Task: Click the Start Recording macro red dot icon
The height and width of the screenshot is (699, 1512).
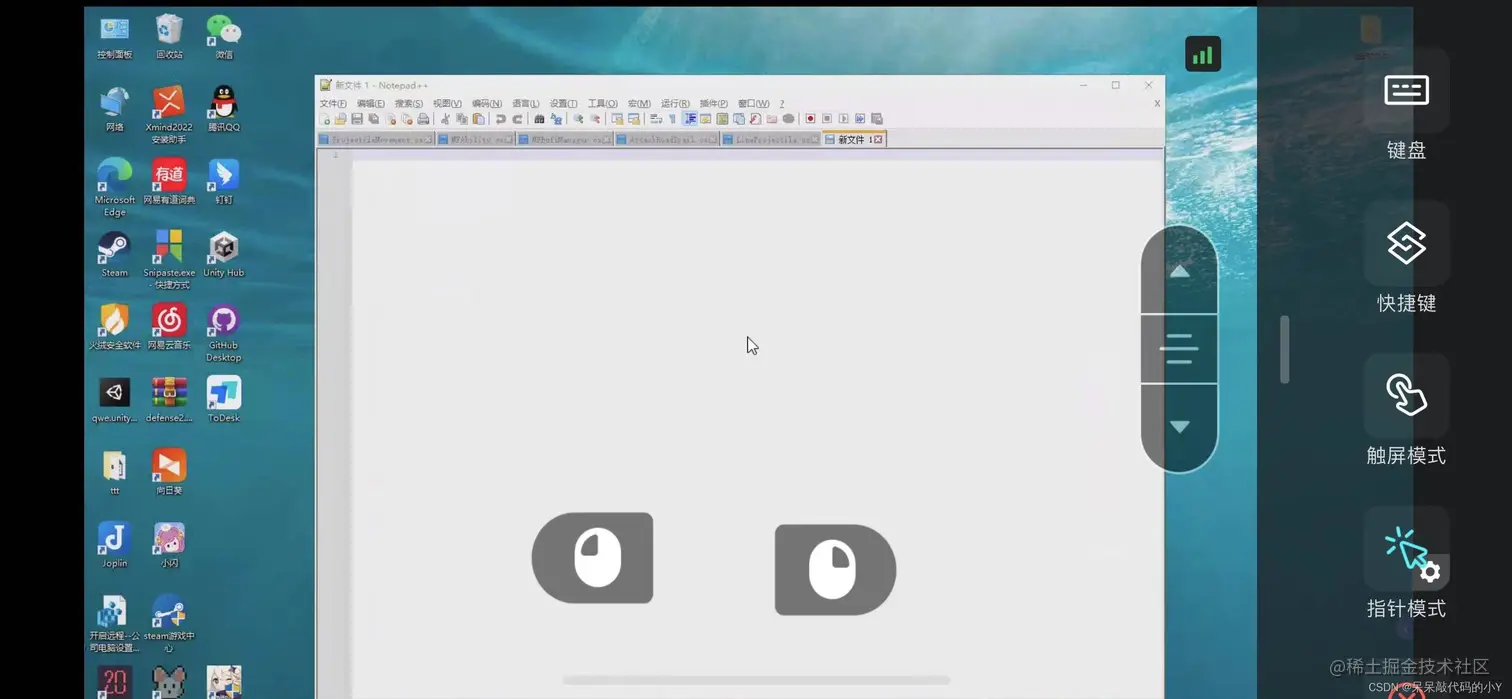Action: click(810, 119)
